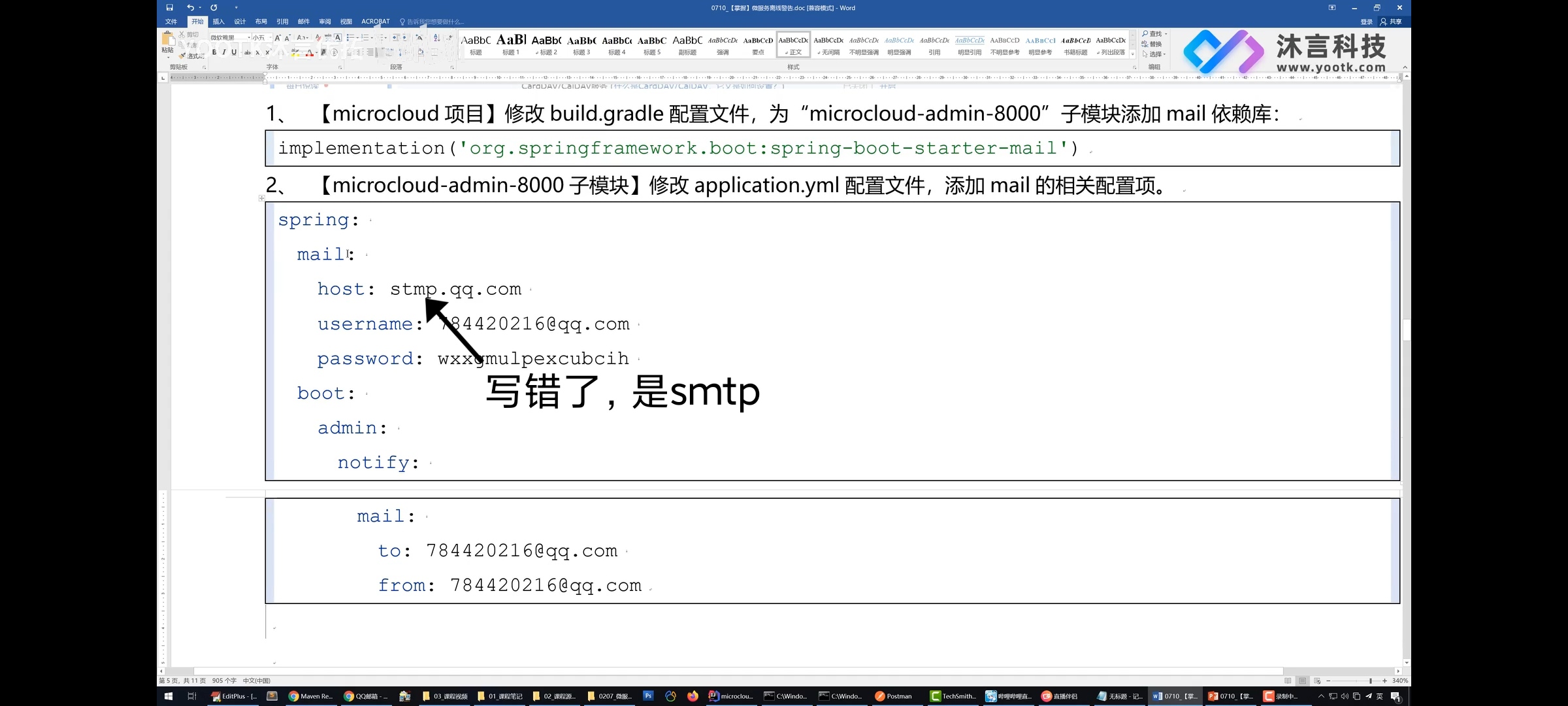Click the Undo arrow icon

coord(190,8)
